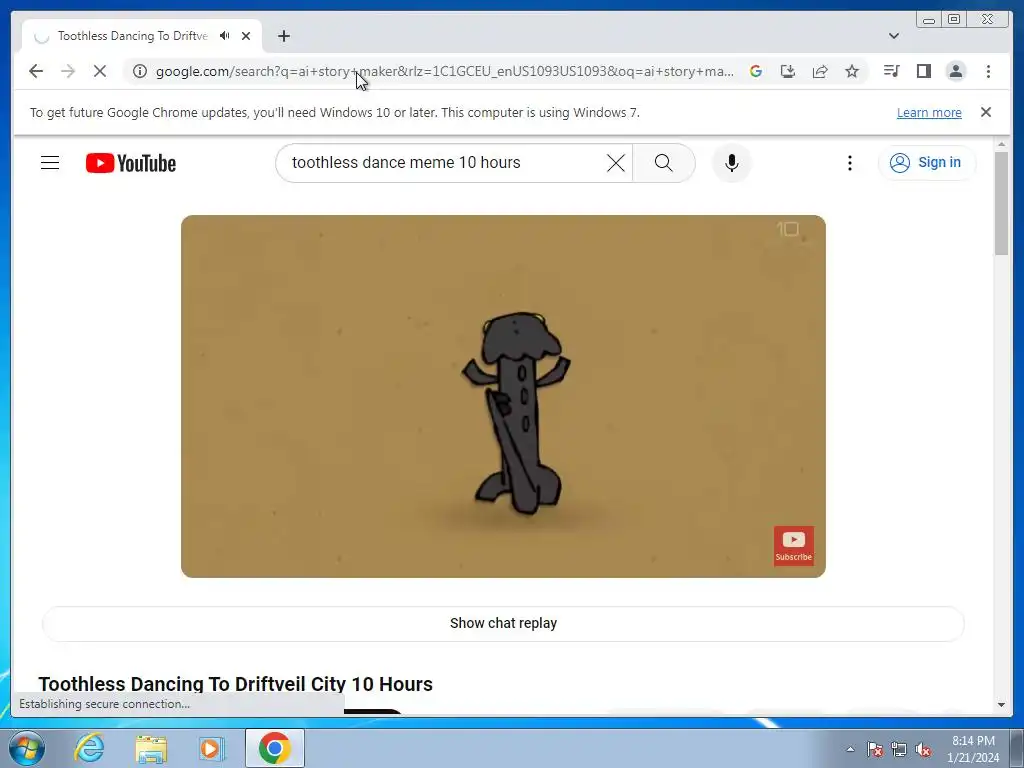Click the page scrollbar down arrow
The image size is (1024, 768).
(1001, 705)
